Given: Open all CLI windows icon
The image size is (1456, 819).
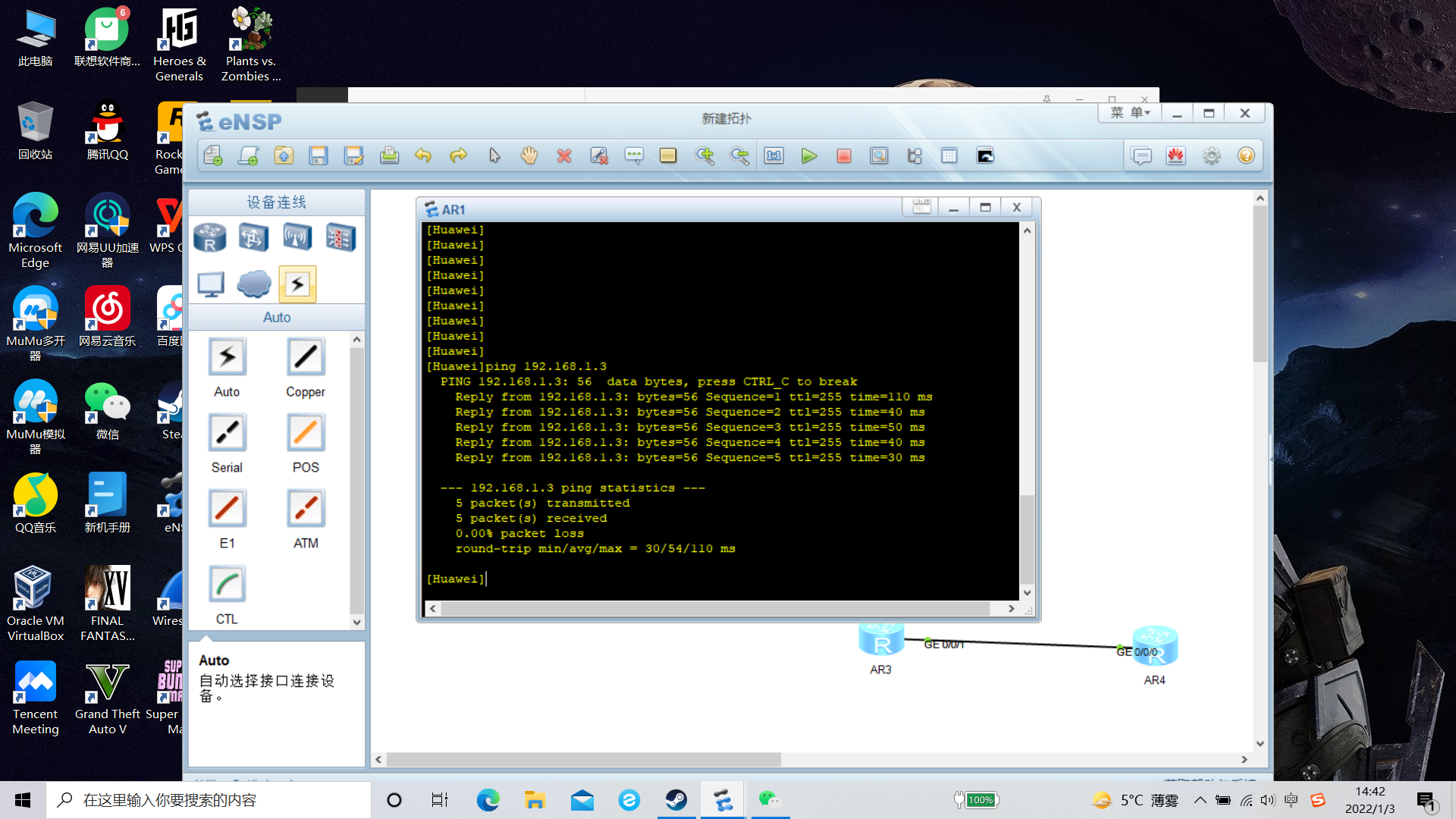Looking at the screenshot, I should pos(985,156).
